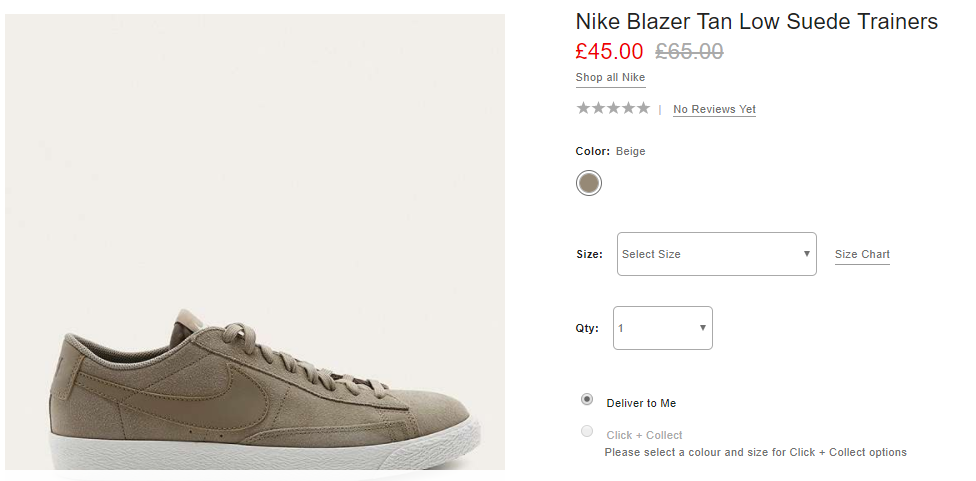The height and width of the screenshot is (481, 976).
Task: Click the third rating star
Action: [x=613, y=108]
